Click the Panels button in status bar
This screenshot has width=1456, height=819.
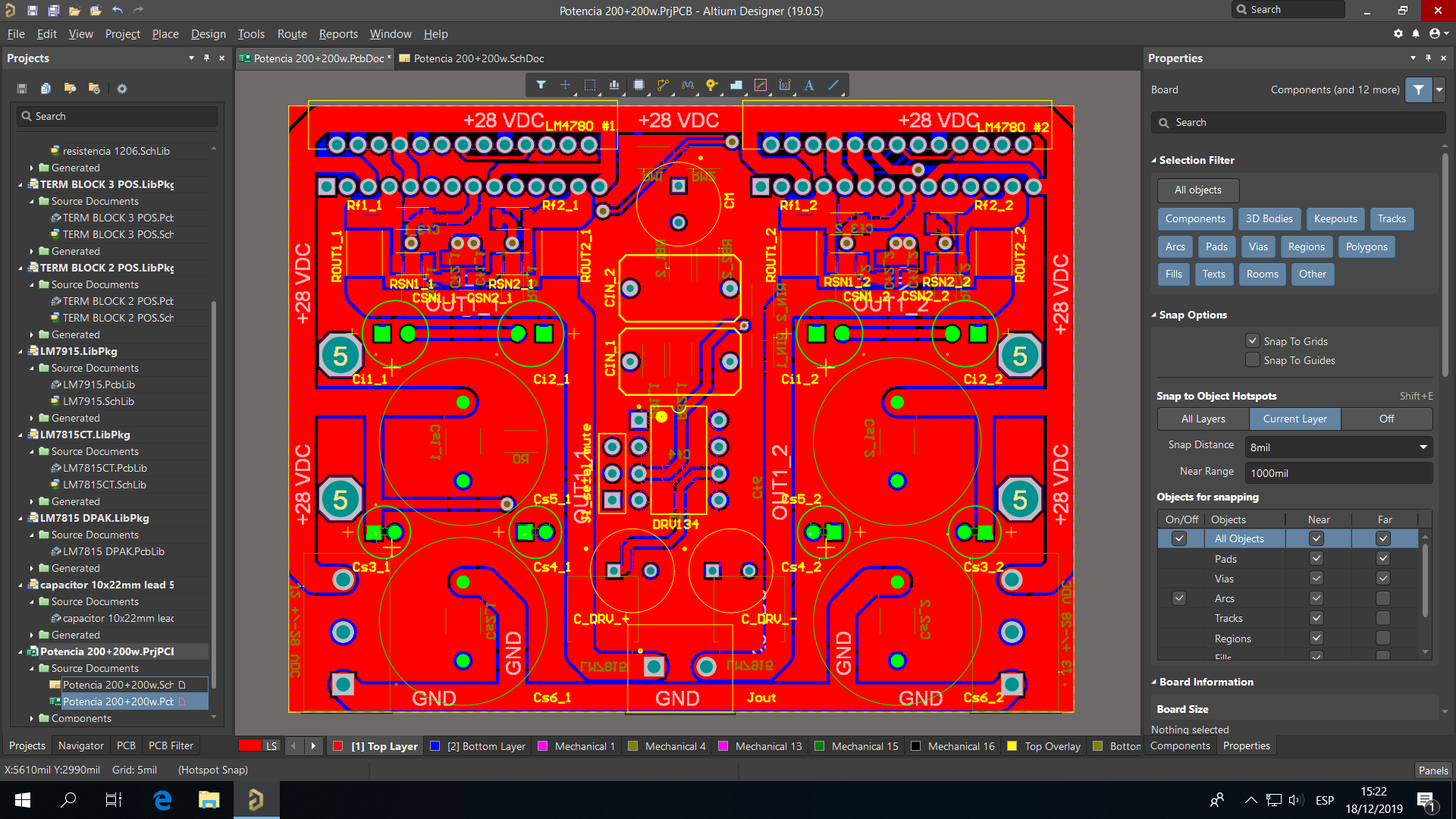pos(1432,770)
